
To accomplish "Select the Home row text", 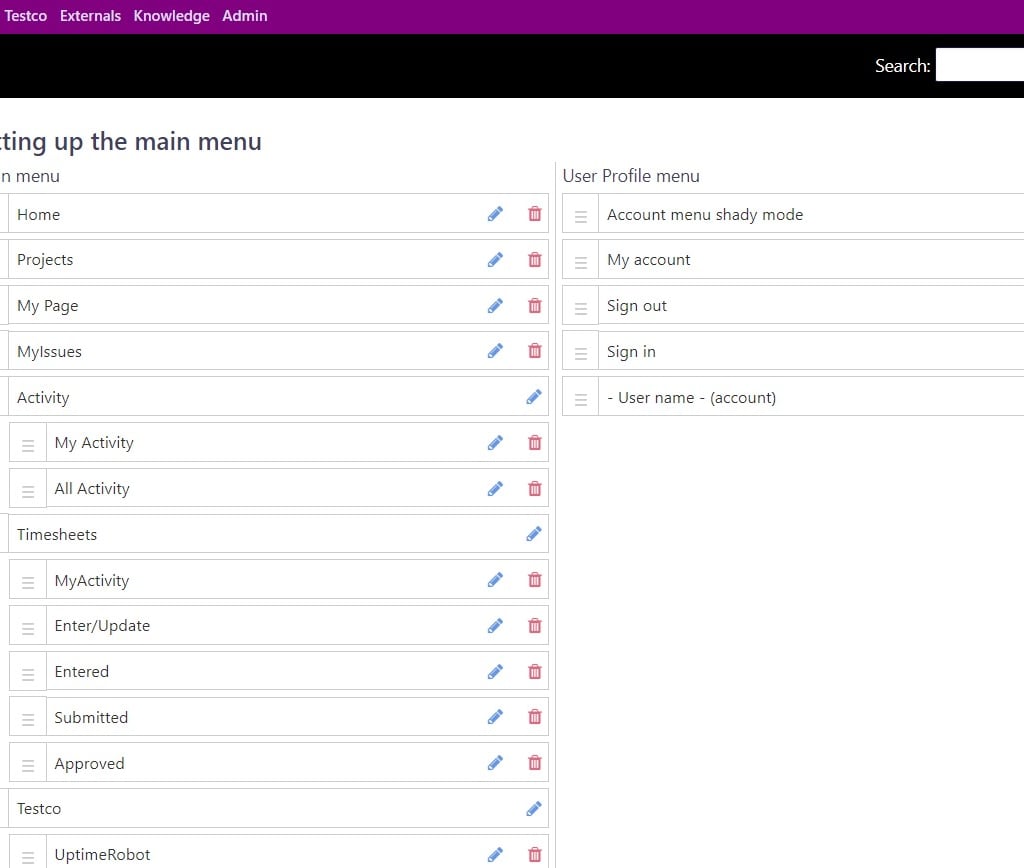I will coord(39,214).
